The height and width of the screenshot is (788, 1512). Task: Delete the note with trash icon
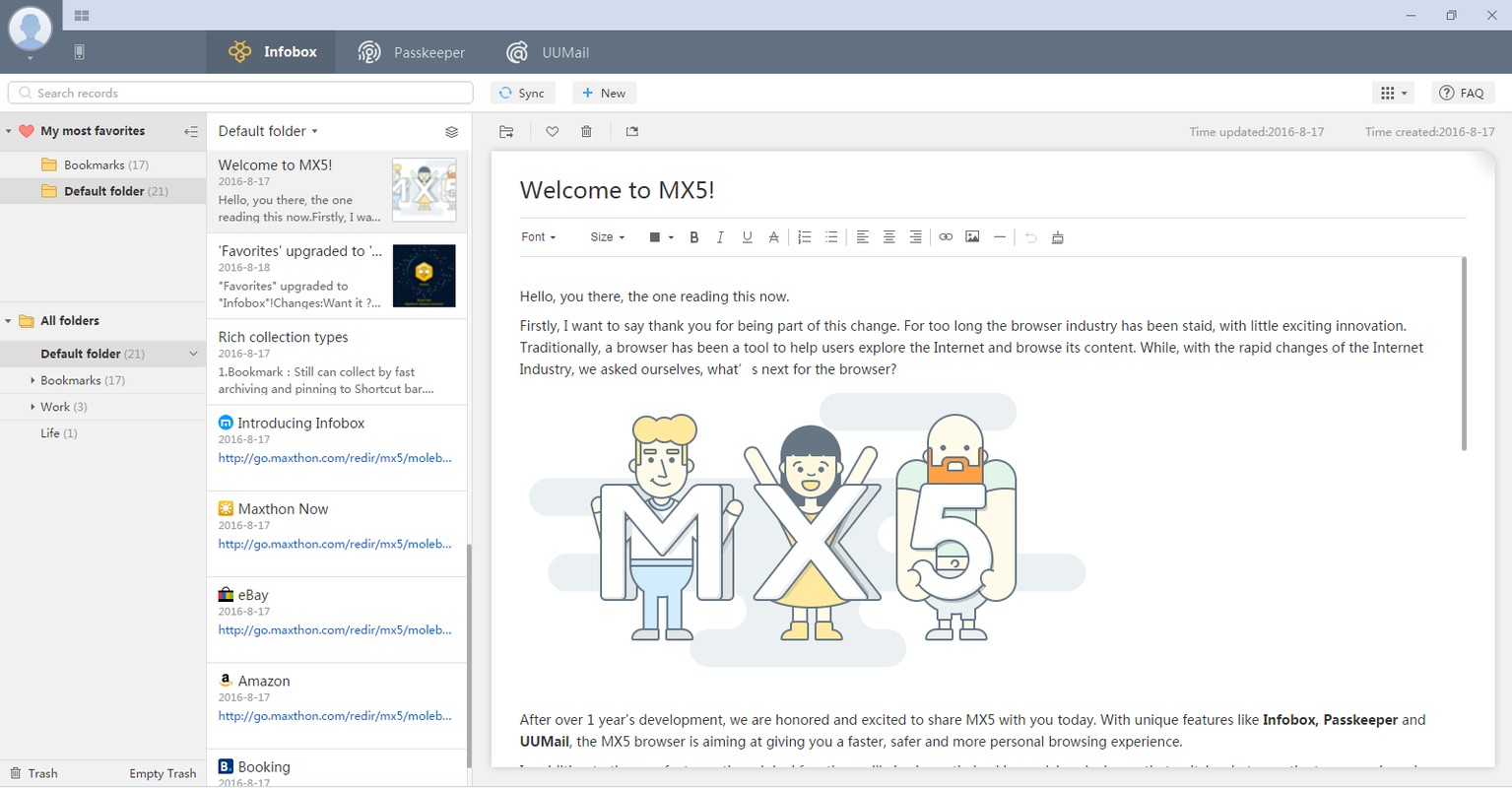[x=587, y=131]
